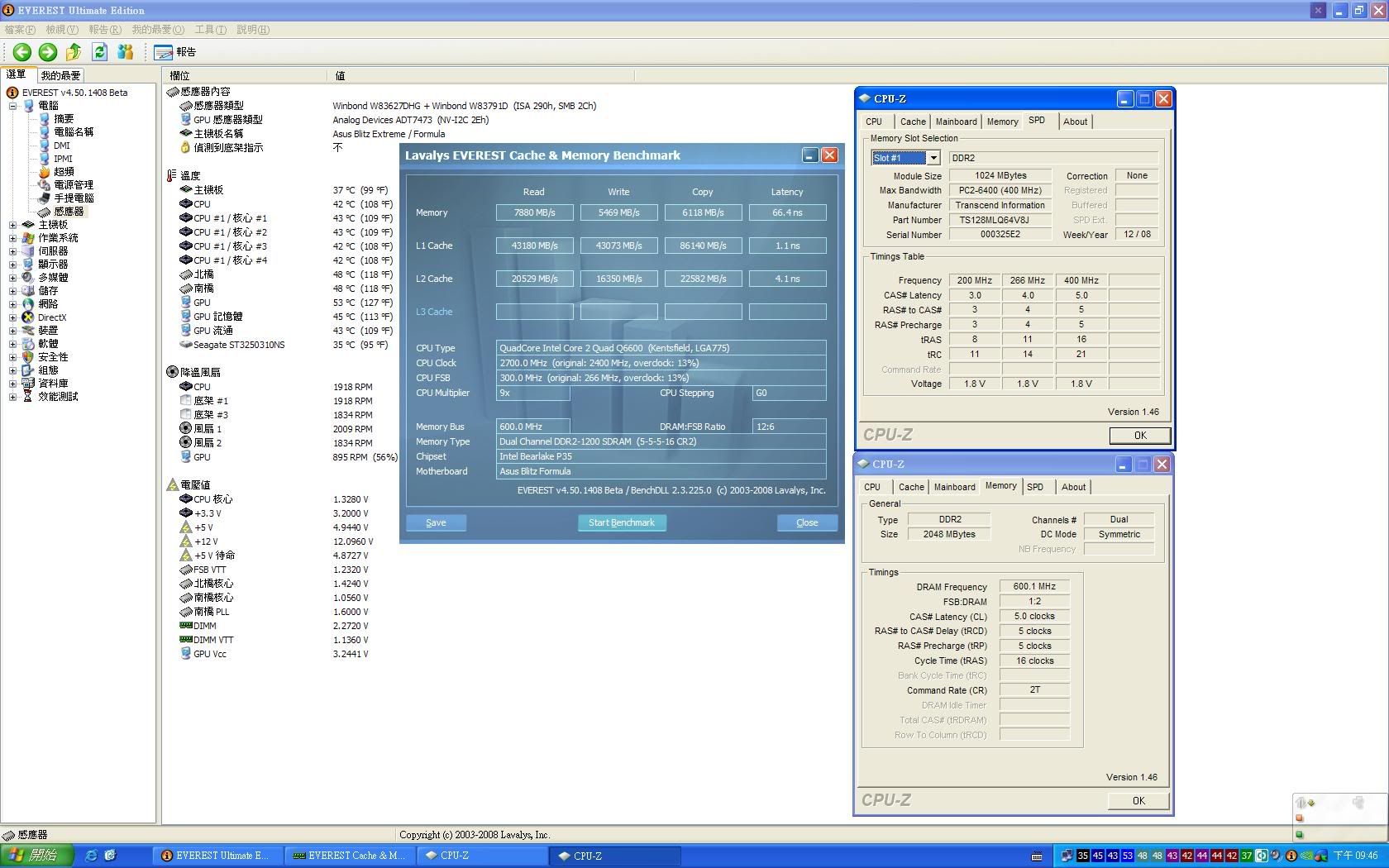Select 手提電腦 in the tree
The height and width of the screenshot is (868, 1389).
[x=74, y=198]
